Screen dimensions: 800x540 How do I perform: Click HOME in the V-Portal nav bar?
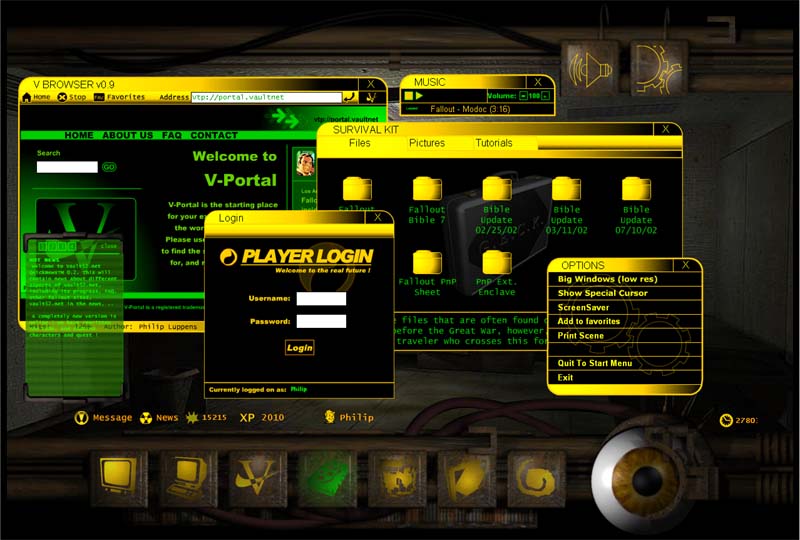tap(79, 135)
